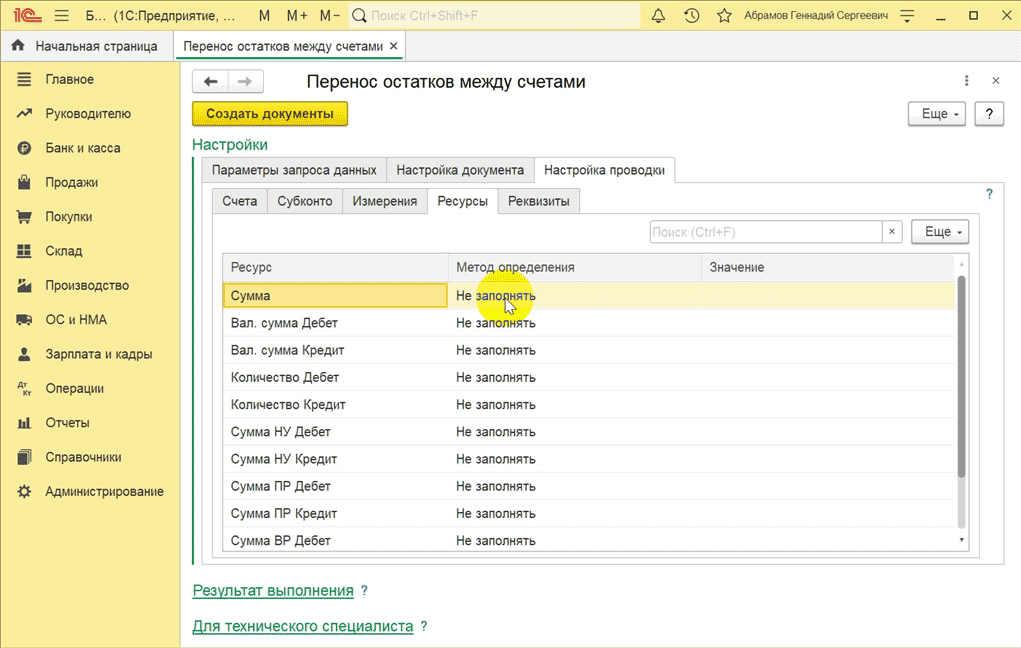Click the Поиск (Ctrl+F) input field
Screen dimensions: 1021x648
[765, 232]
